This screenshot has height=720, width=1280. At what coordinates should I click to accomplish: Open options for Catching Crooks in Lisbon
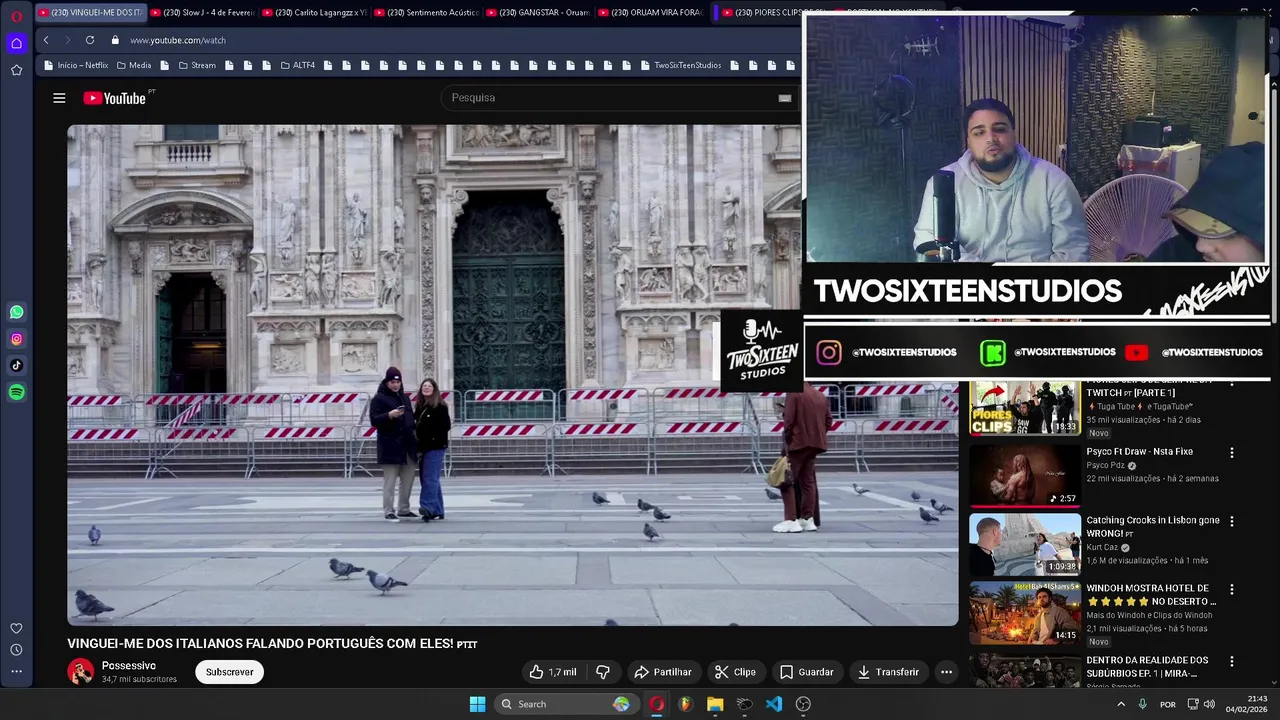1231,521
